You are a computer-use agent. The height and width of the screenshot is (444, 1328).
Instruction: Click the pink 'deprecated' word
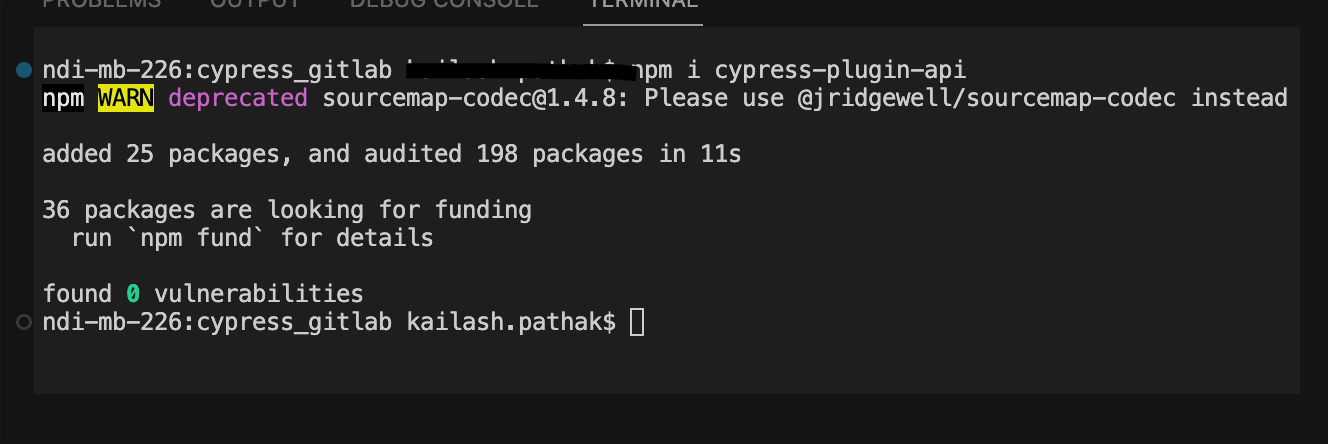point(238,98)
